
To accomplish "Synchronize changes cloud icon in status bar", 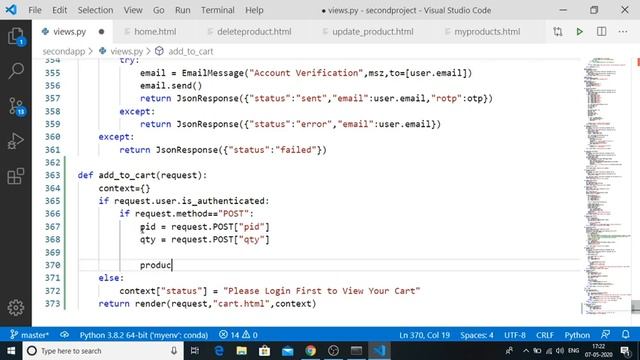I will coord(64,335).
